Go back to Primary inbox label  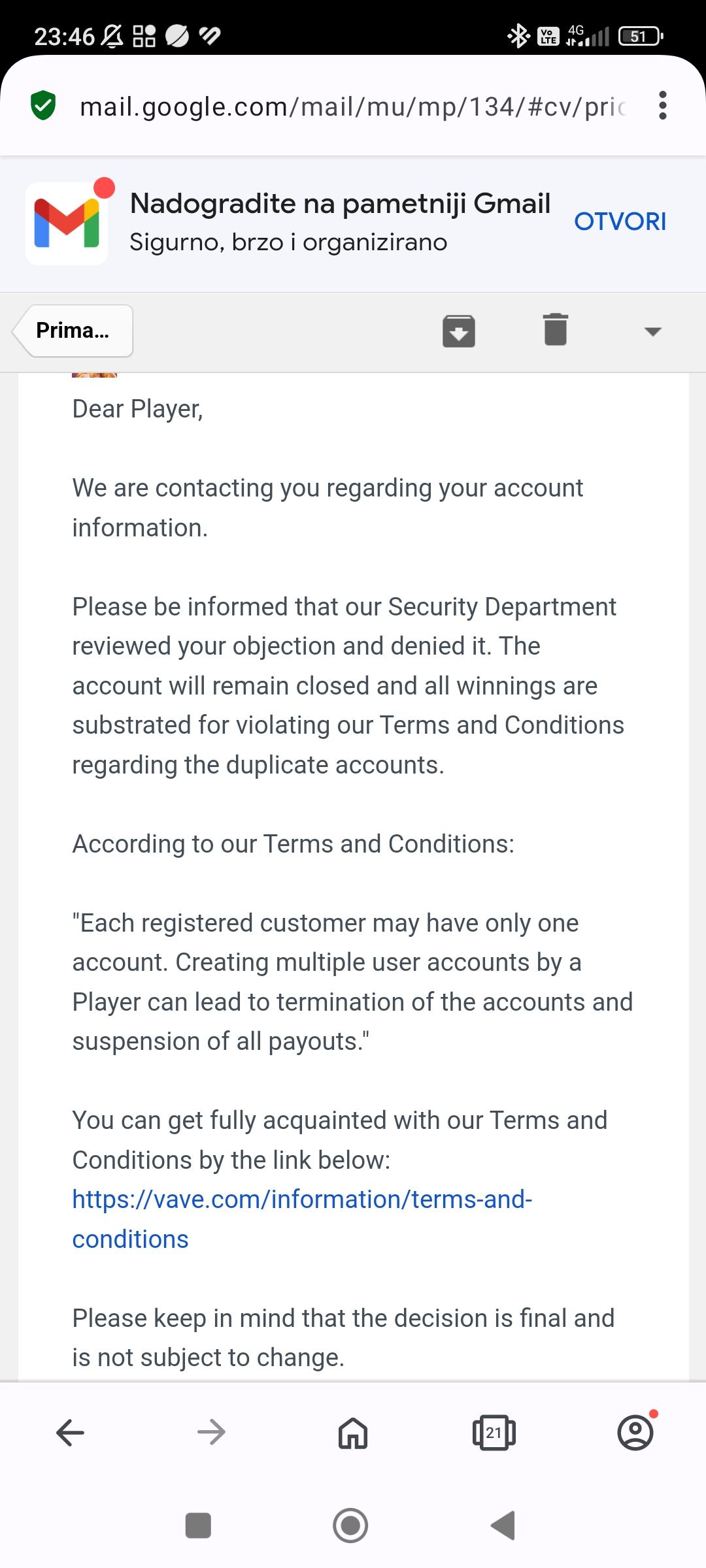(73, 331)
